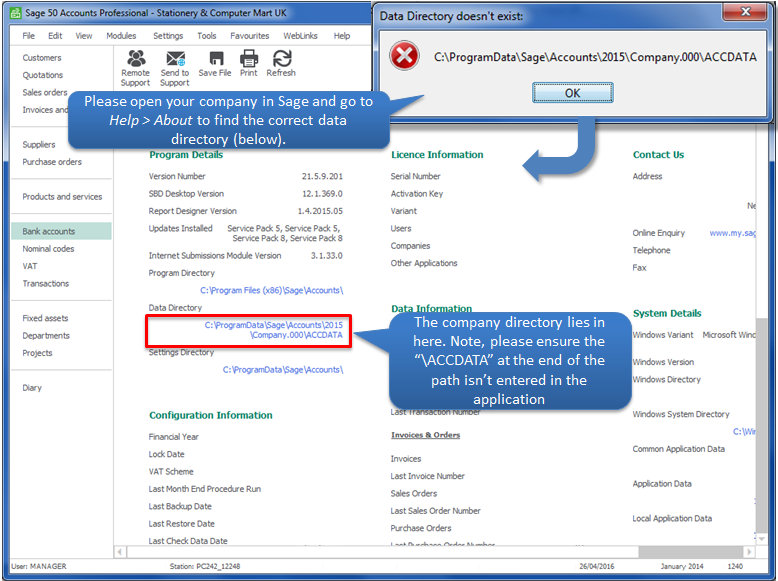Click January 2014 in the status bar

682,566
